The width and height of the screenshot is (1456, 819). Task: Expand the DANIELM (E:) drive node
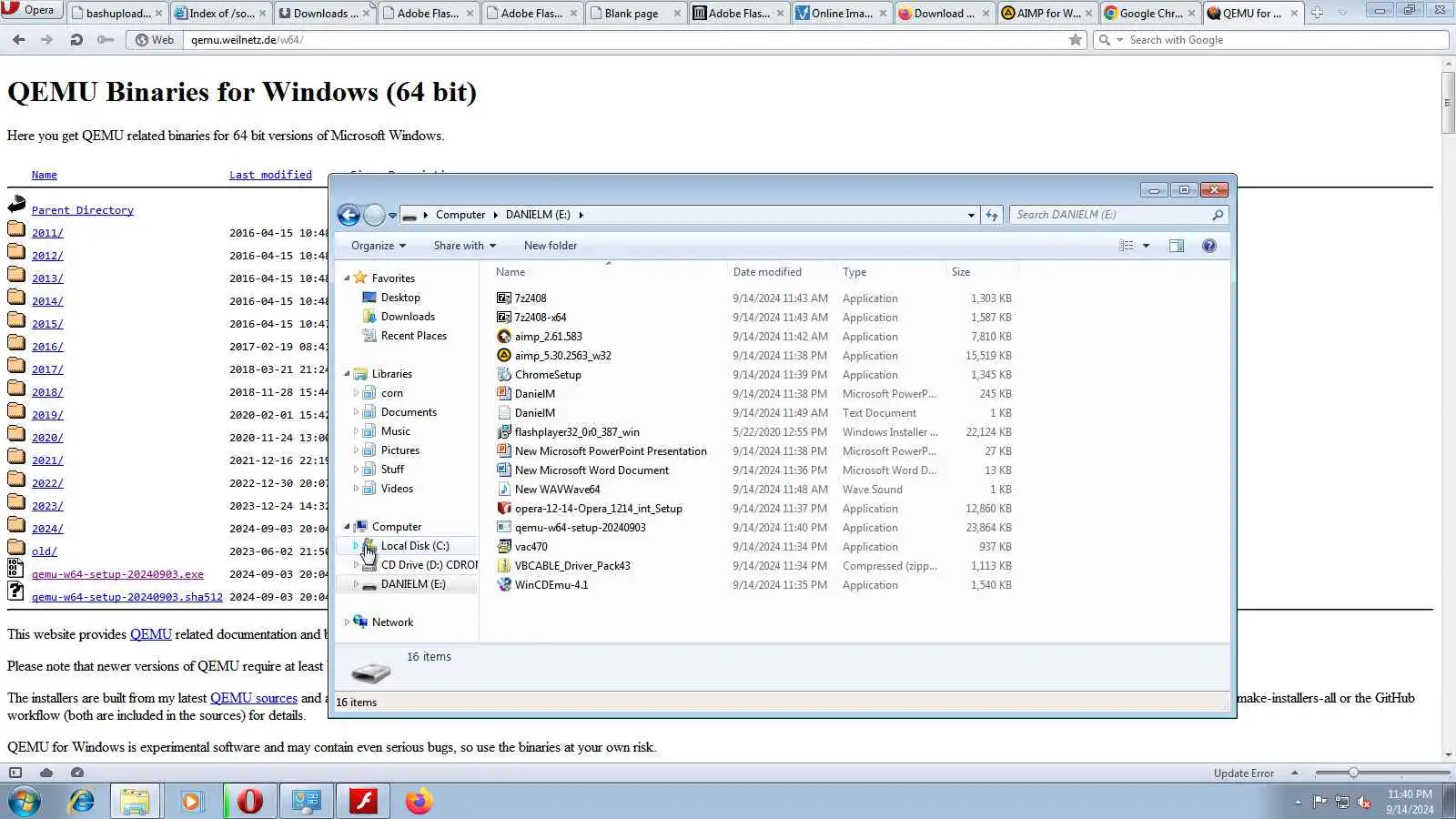[356, 584]
